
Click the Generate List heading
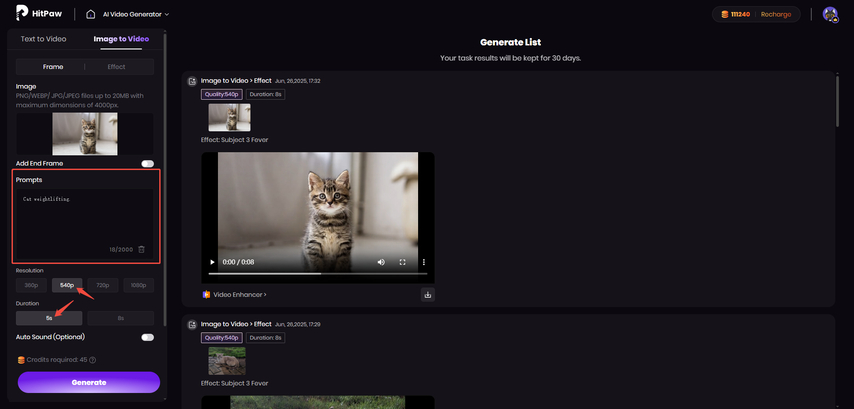510,42
